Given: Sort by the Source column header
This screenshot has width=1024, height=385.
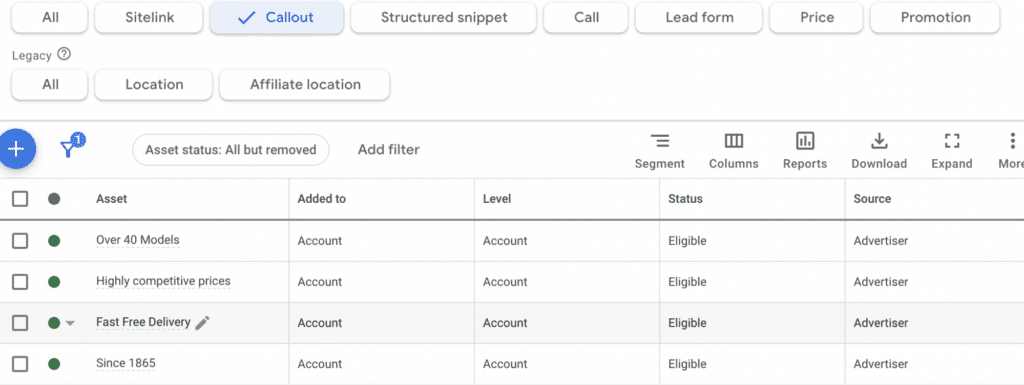Looking at the screenshot, I should pyautogui.click(x=872, y=199).
